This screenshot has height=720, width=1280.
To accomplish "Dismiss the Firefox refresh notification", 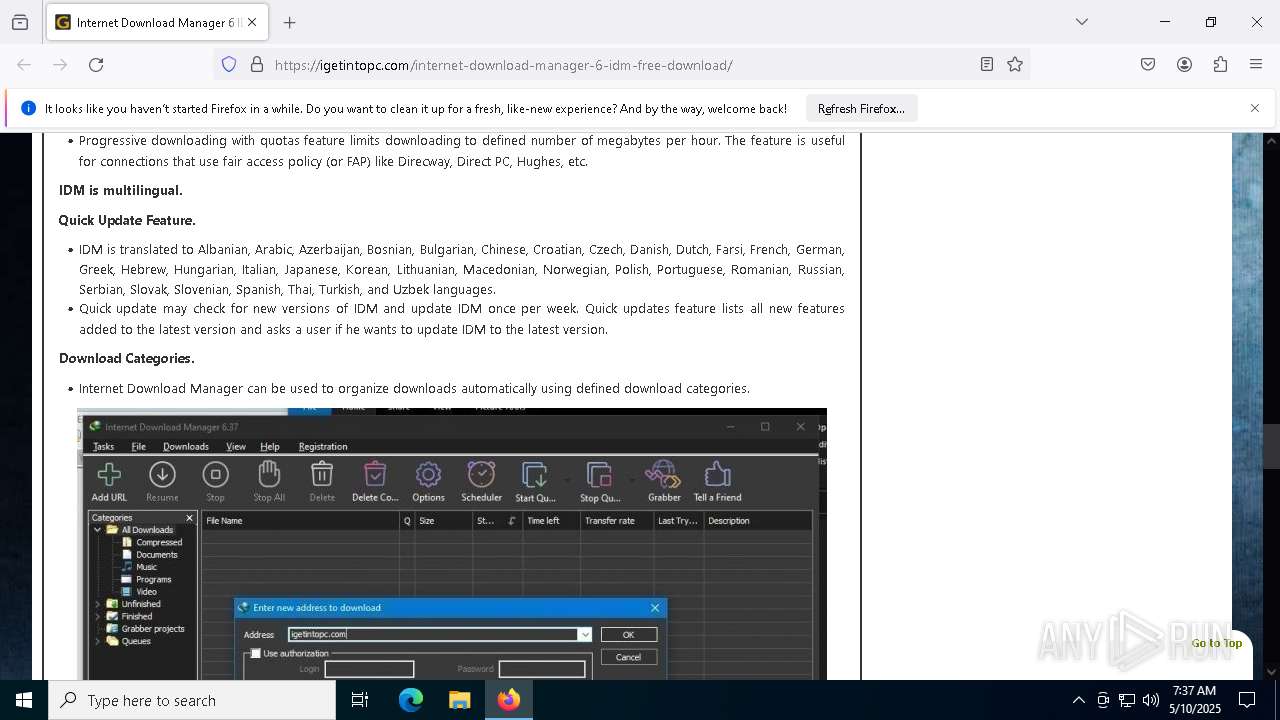I will pos(1255,108).
